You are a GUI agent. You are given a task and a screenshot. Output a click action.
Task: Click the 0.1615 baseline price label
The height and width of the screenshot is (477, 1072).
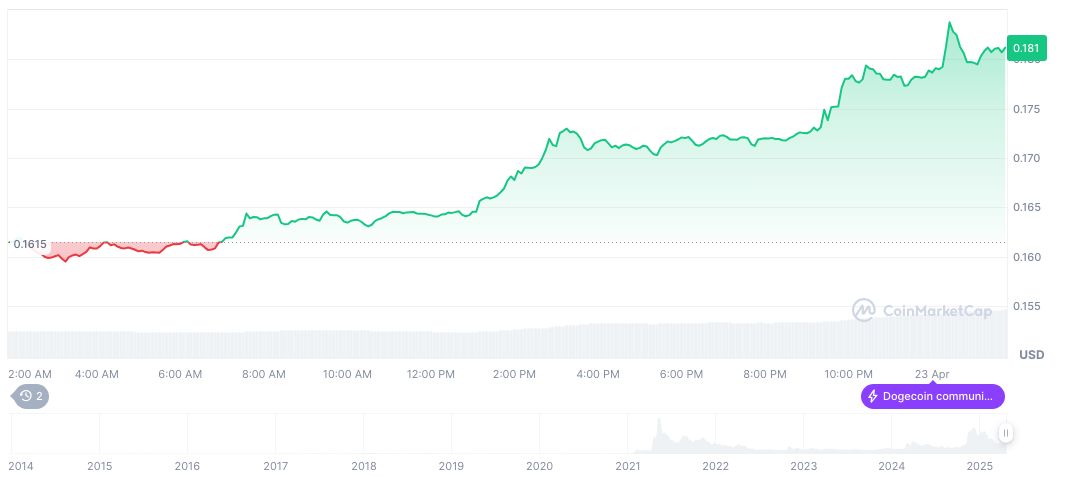pos(30,243)
